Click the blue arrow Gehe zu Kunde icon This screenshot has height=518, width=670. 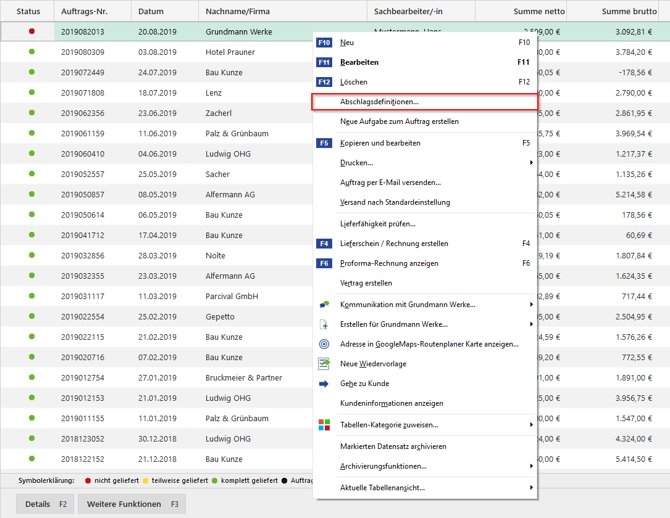324,384
